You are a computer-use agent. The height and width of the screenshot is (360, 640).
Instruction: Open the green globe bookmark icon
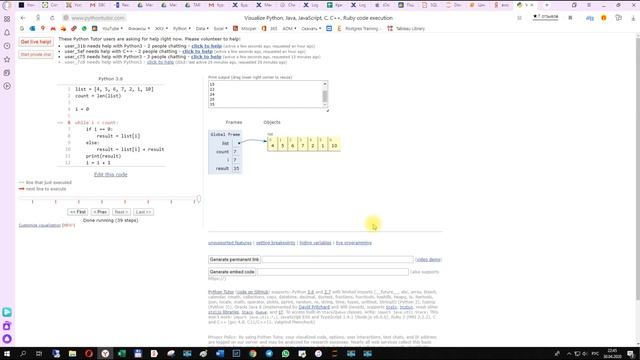point(84,29)
